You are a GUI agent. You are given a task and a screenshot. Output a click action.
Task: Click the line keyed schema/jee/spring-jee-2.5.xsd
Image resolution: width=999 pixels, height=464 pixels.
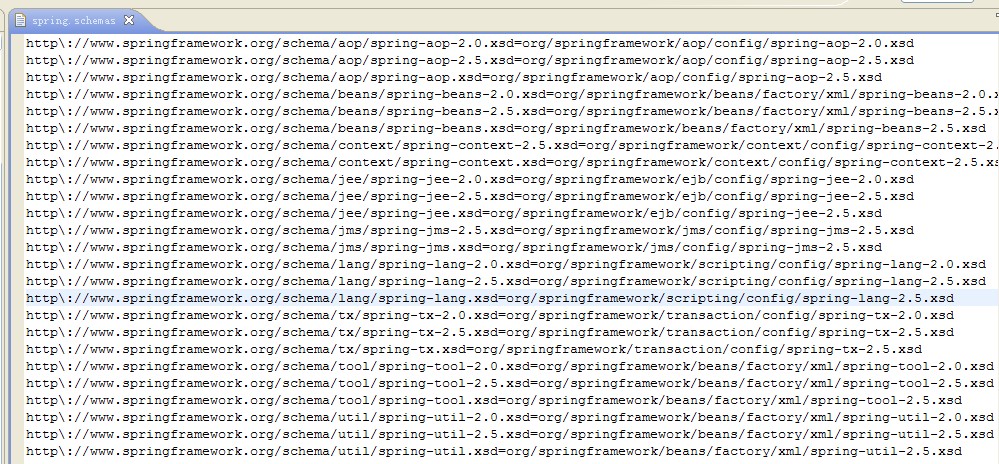click(470, 196)
